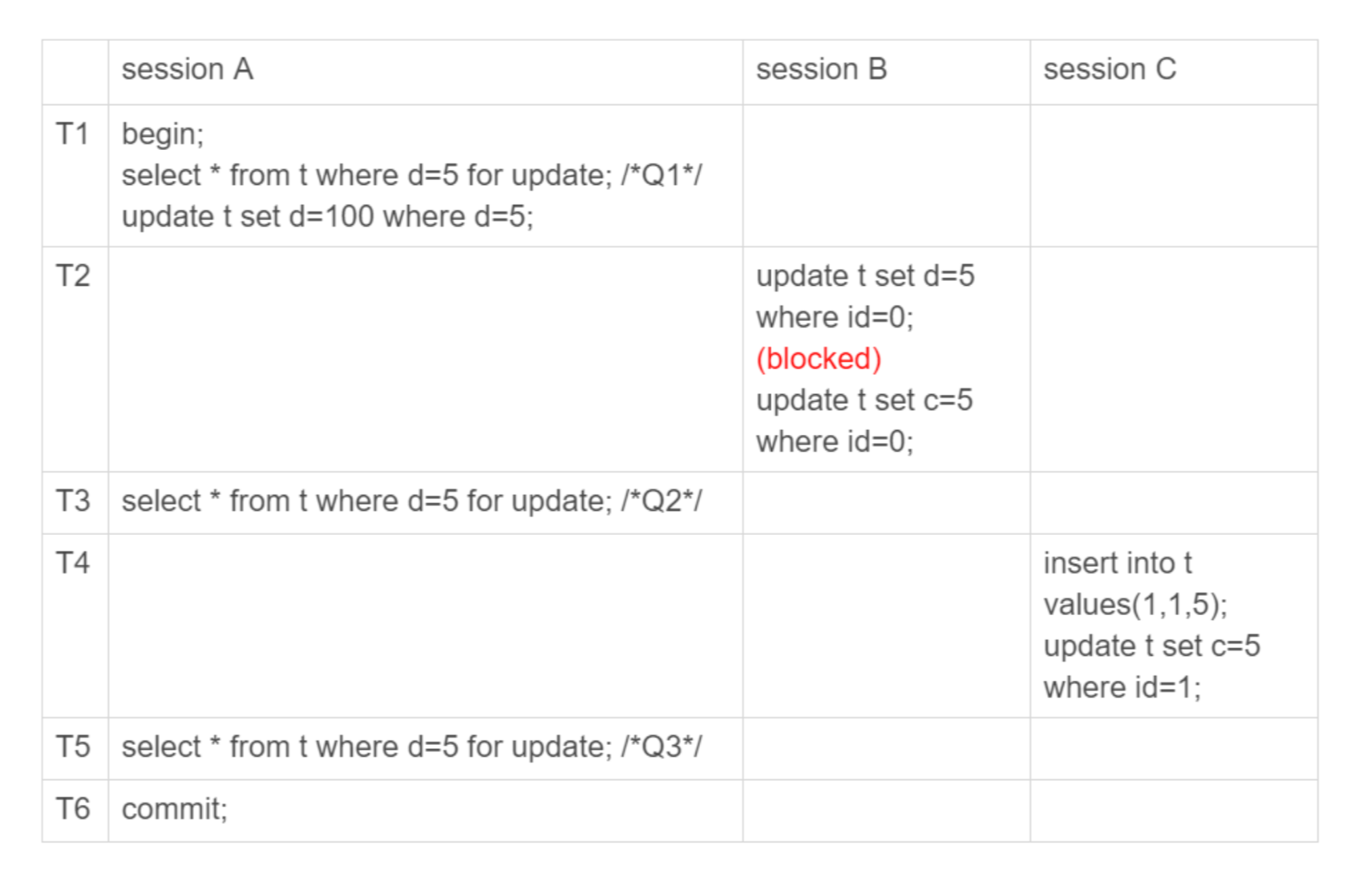This screenshot has width=1372, height=880.
Task: Click the begin; statement in T1
Action: [163, 134]
